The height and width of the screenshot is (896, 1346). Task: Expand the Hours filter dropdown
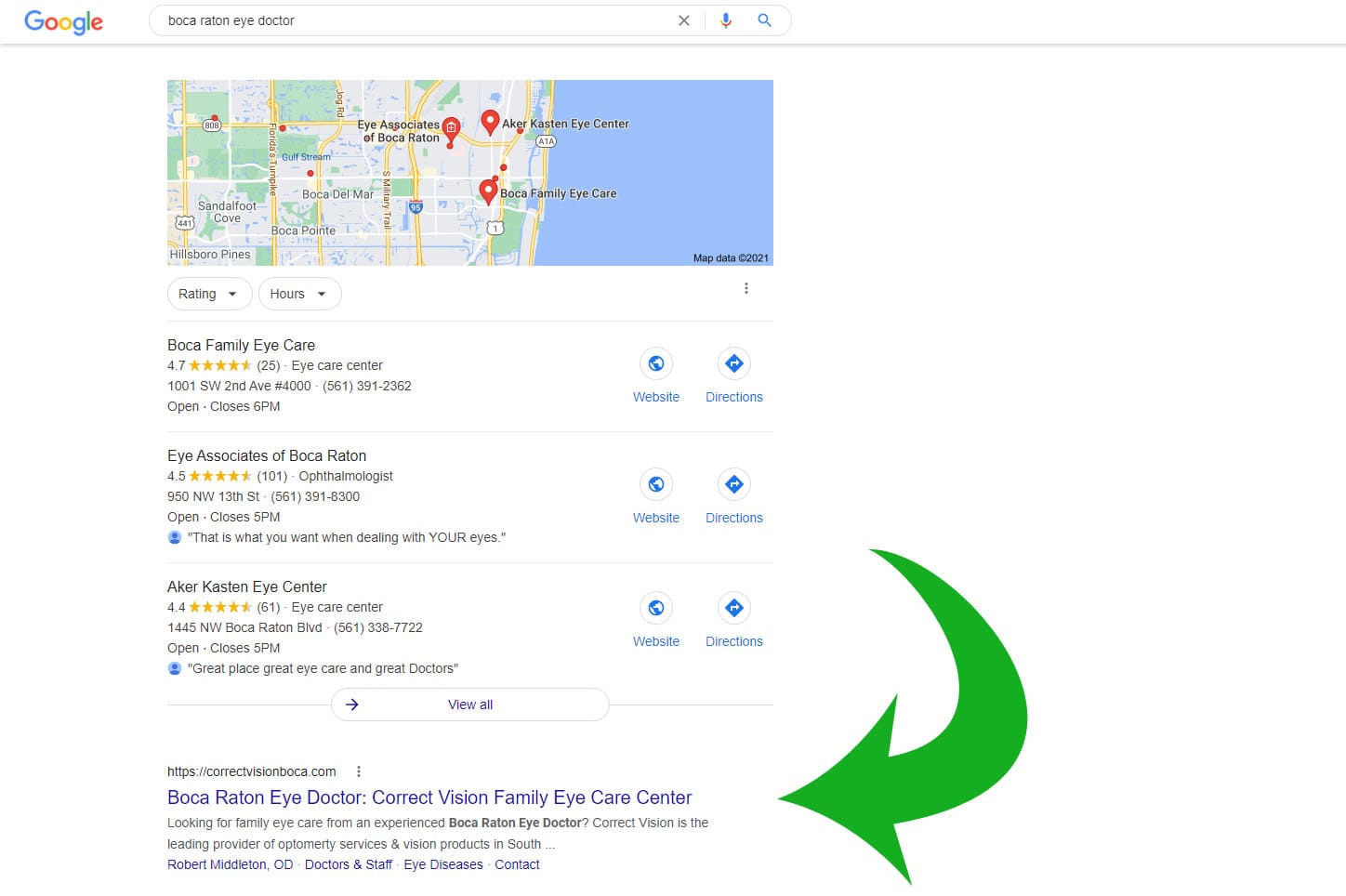[x=299, y=294]
